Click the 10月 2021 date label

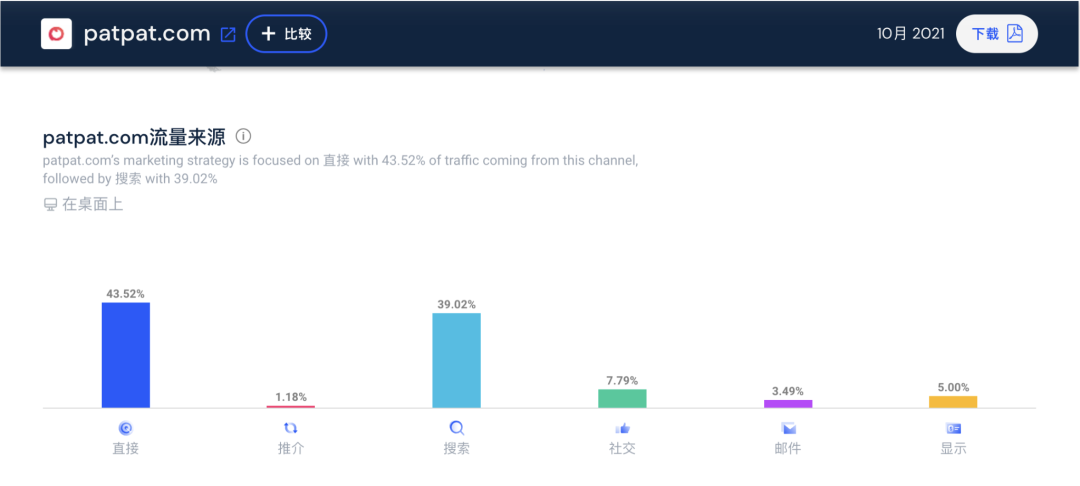click(910, 34)
